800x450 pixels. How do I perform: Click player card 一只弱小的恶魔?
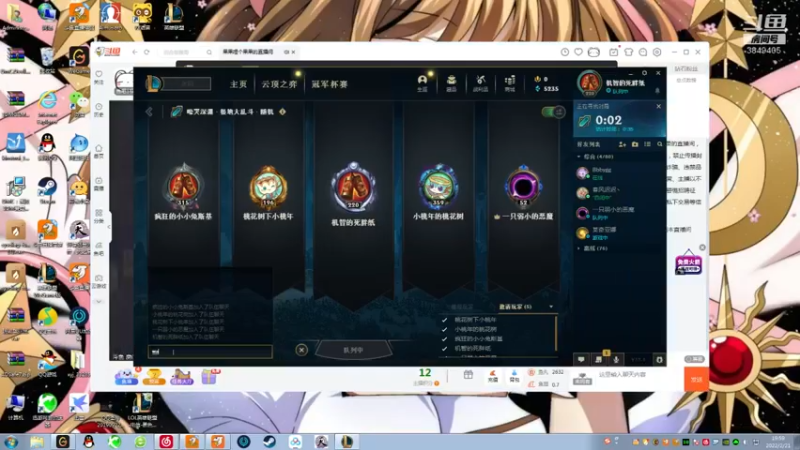(x=523, y=192)
